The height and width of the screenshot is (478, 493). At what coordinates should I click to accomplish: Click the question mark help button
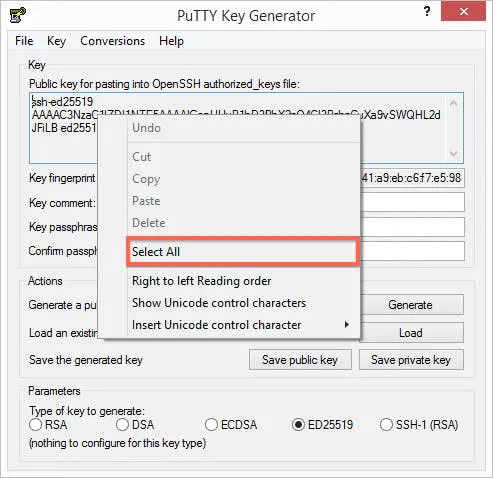(x=427, y=12)
